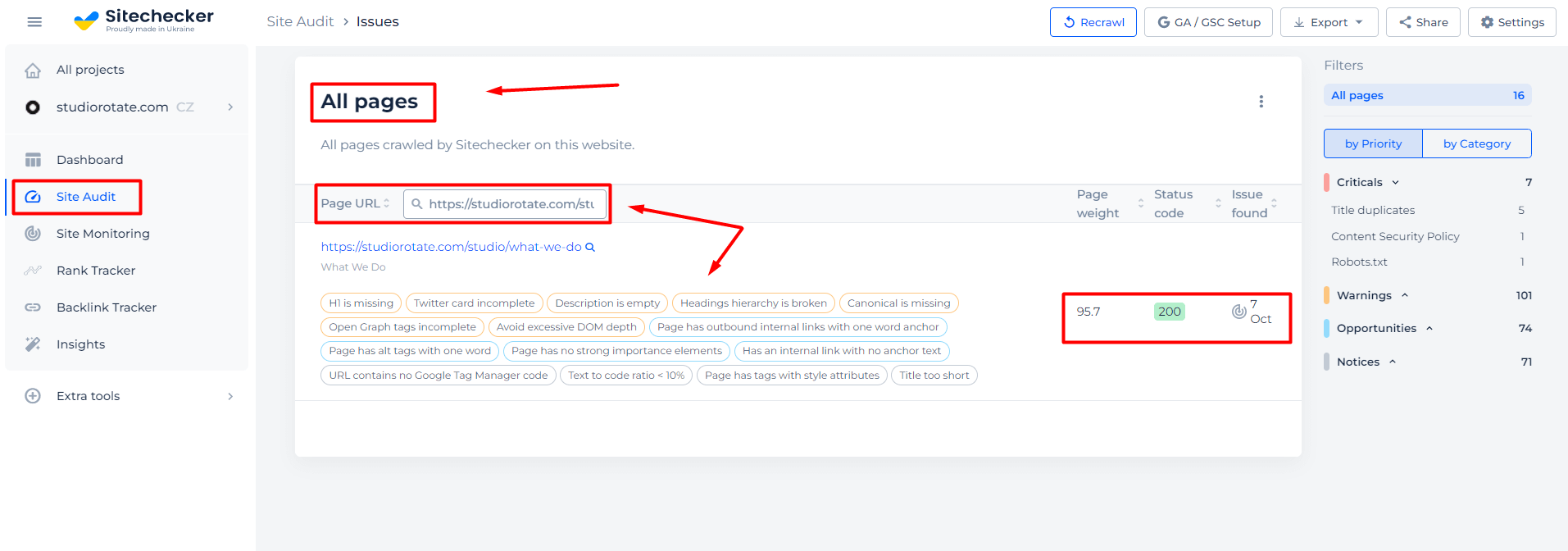Screen dimensions: 1568x551
Task: Open the Export dropdown
Action: click(x=1329, y=22)
